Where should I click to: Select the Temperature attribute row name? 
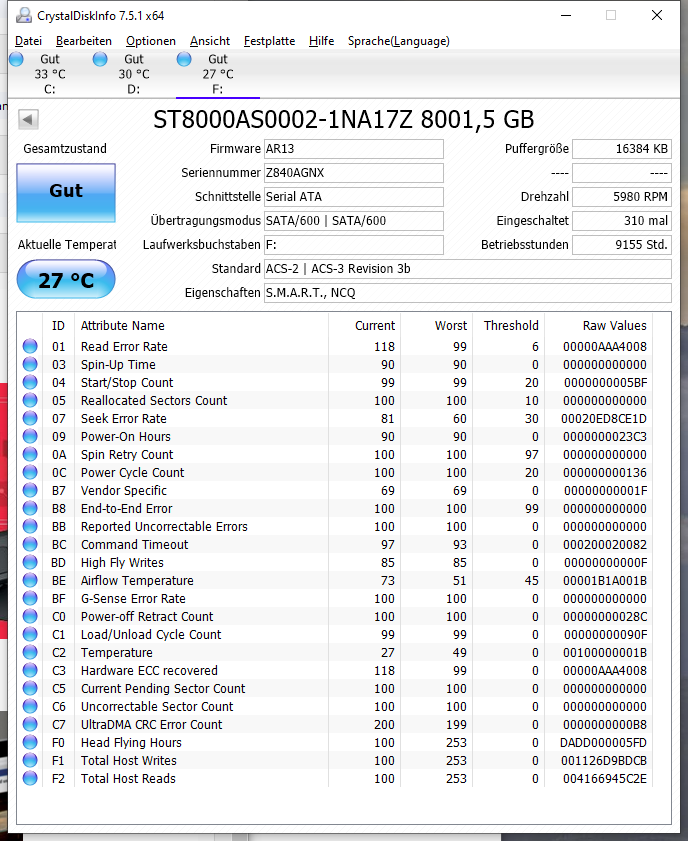pos(116,653)
